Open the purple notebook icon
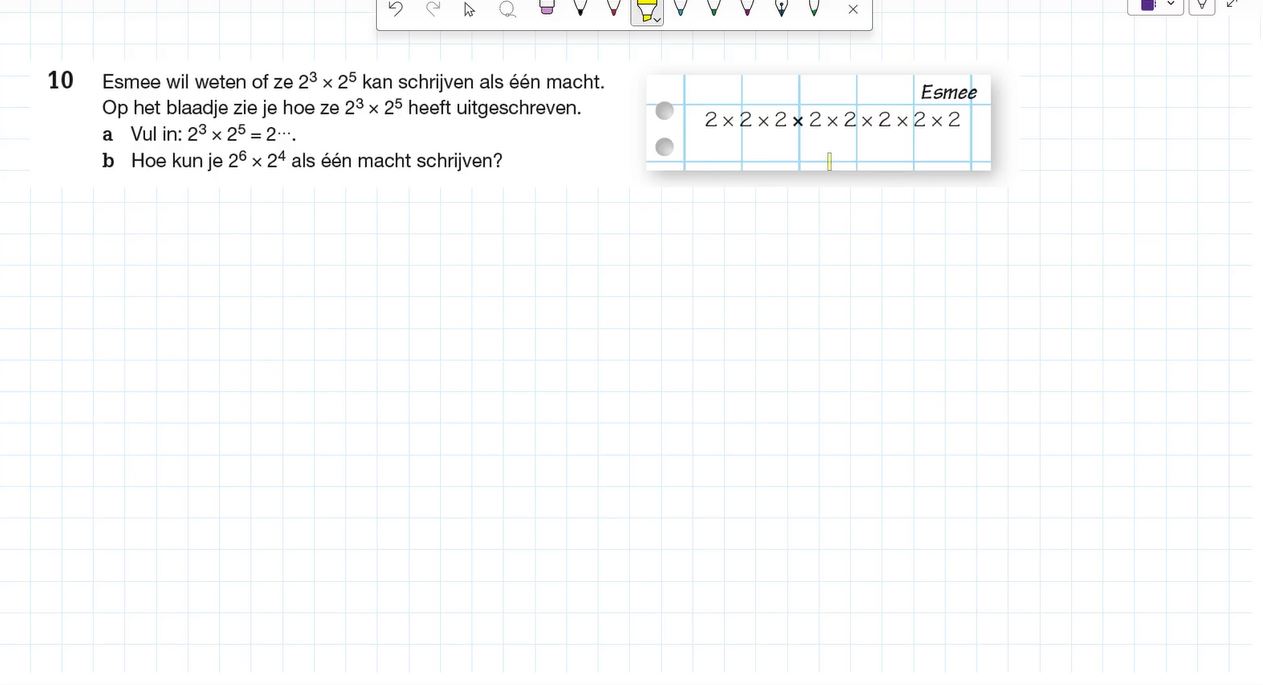1263x685 pixels. [1148, 5]
